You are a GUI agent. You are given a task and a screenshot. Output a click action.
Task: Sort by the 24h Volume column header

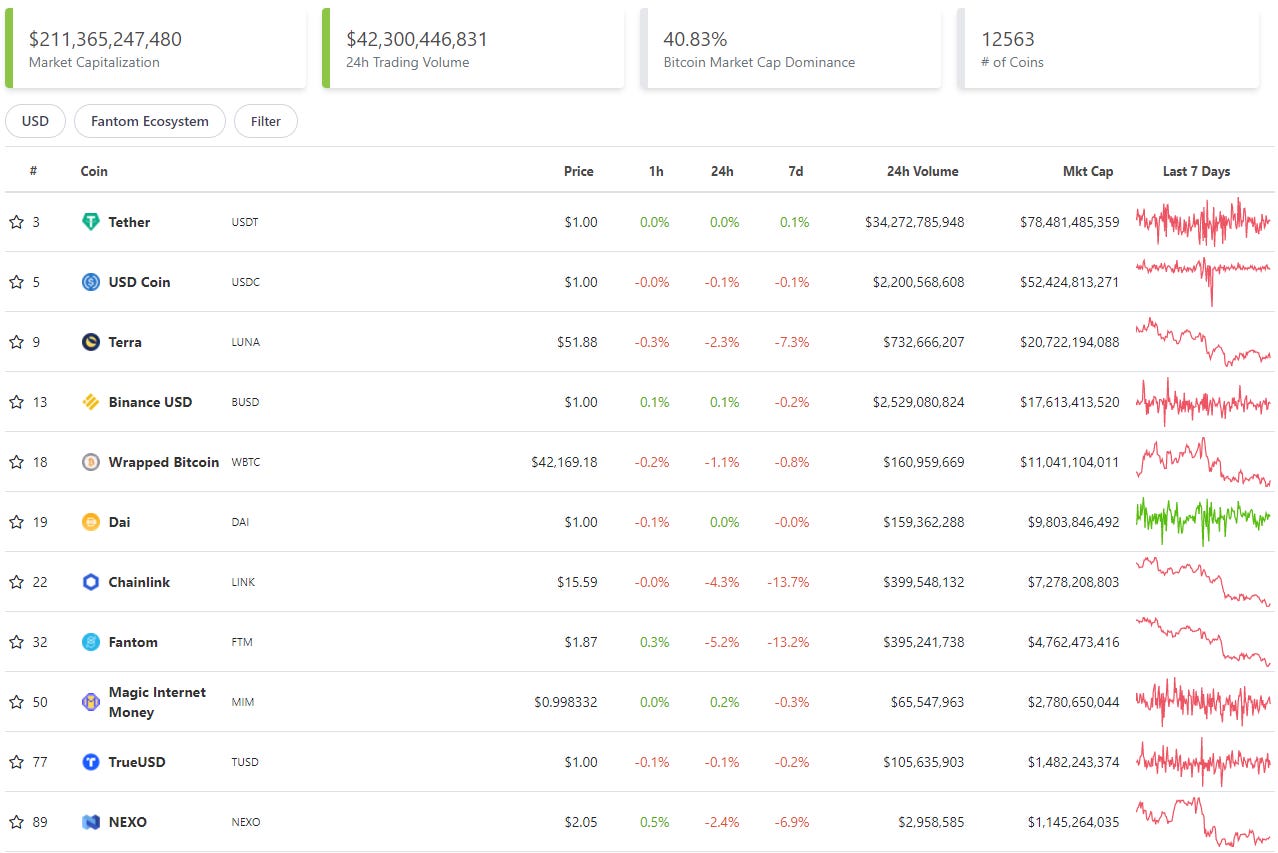tap(923, 171)
